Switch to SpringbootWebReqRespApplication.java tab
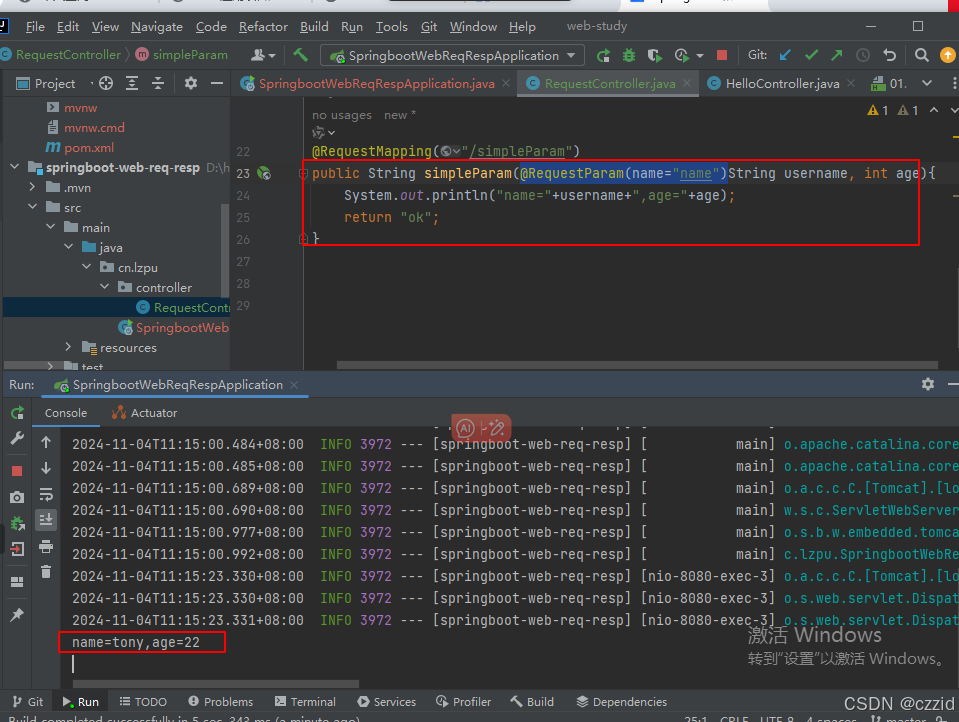The width and height of the screenshot is (959, 722). (376, 83)
